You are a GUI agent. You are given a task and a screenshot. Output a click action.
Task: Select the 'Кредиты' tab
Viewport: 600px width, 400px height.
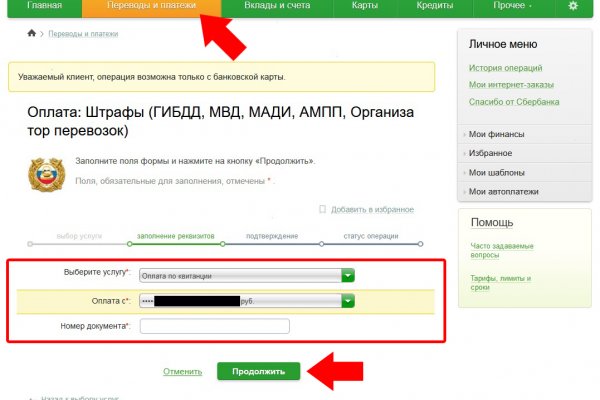tap(434, 6)
